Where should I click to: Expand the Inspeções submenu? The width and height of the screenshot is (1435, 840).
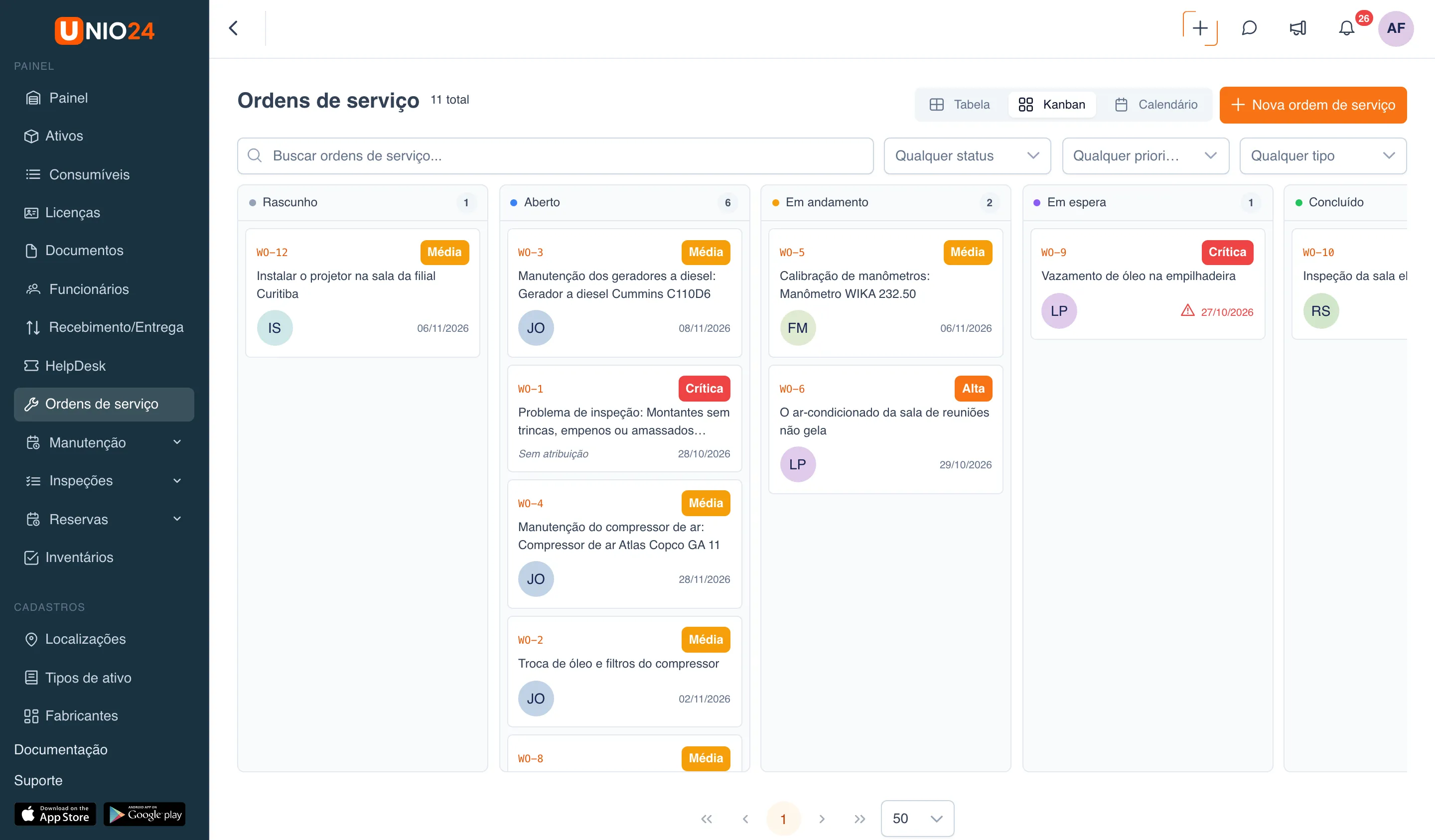click(104, 481)
